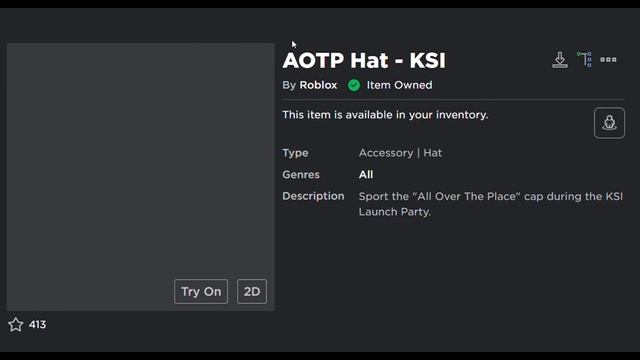
Task: Click the avatar wear-item icon button
Action: [609, 123]
